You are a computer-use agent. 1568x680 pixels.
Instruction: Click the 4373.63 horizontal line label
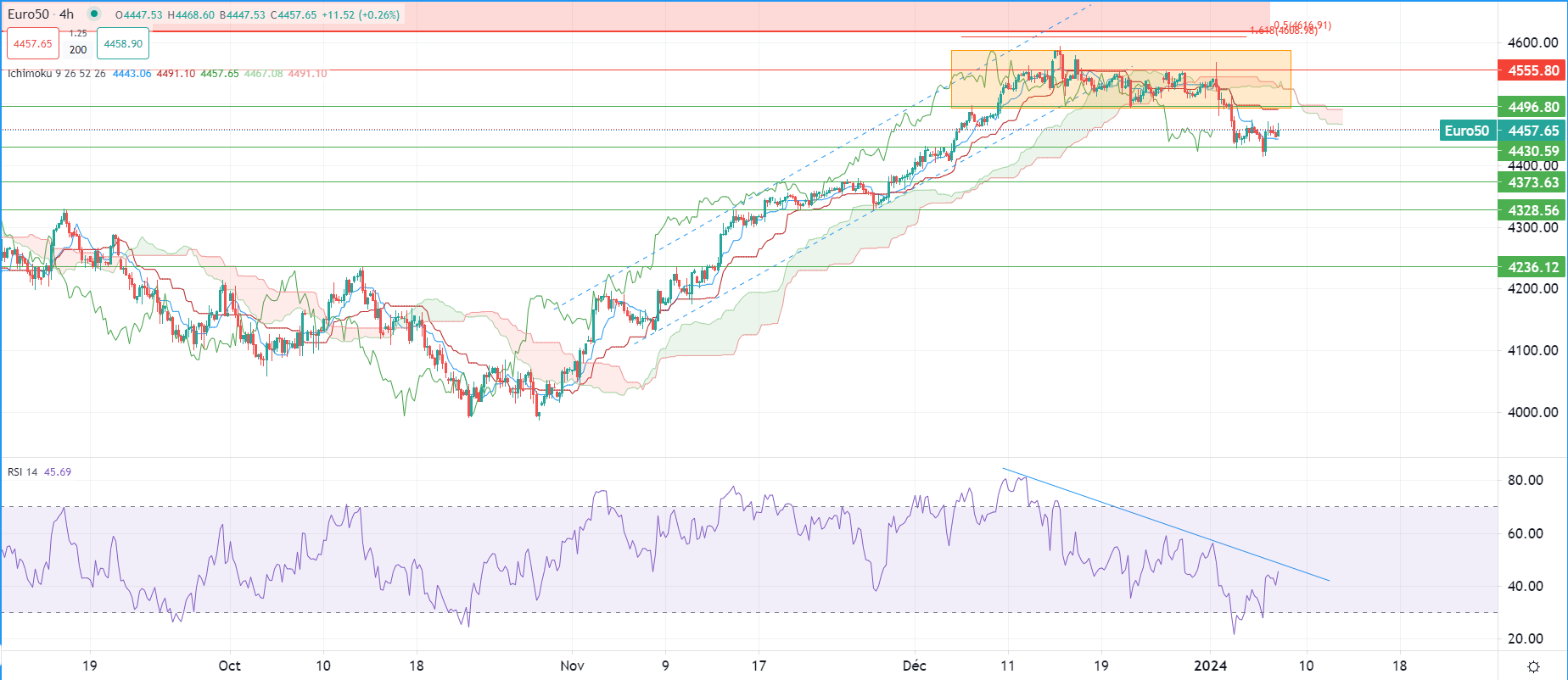(x=1532, y=182)
